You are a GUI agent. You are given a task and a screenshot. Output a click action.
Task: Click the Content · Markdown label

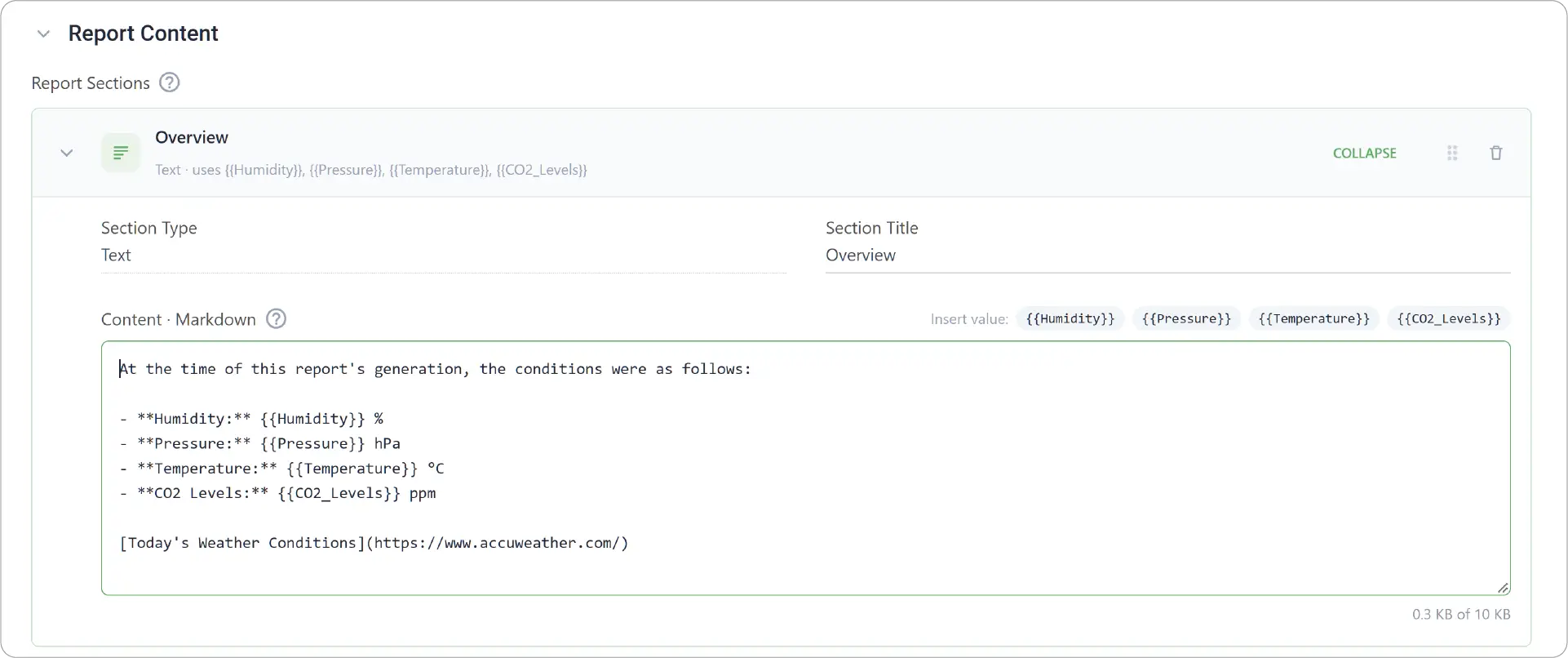(179, 319)
